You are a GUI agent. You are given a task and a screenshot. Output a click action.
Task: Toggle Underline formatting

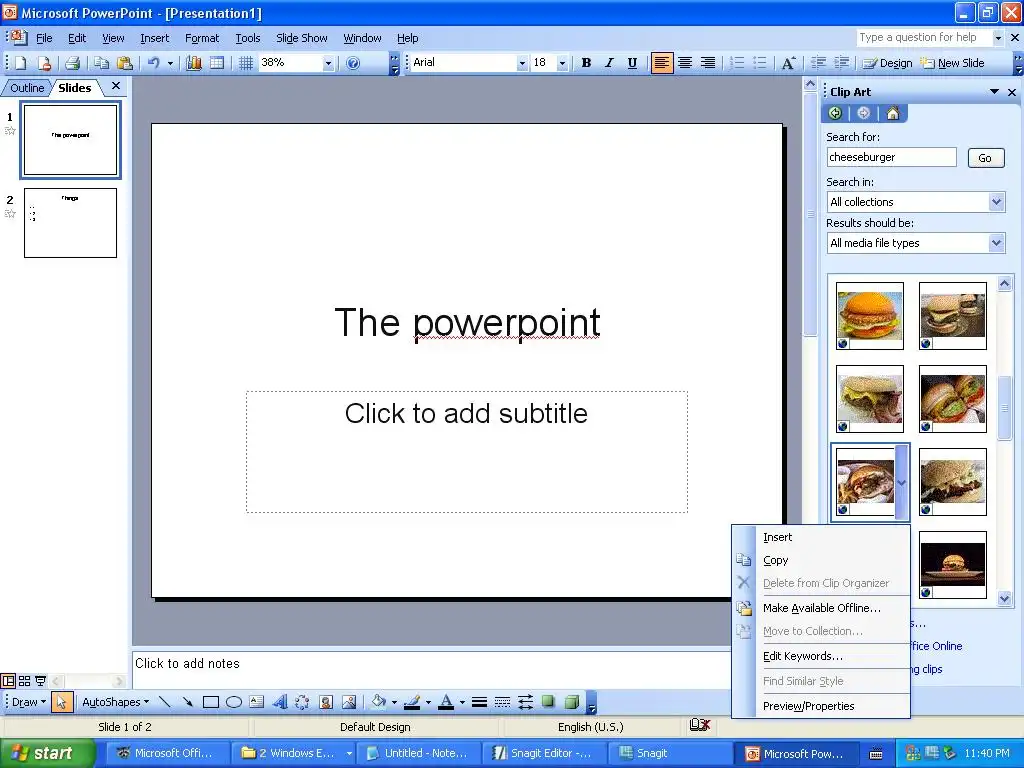click(x=632, y=63)
